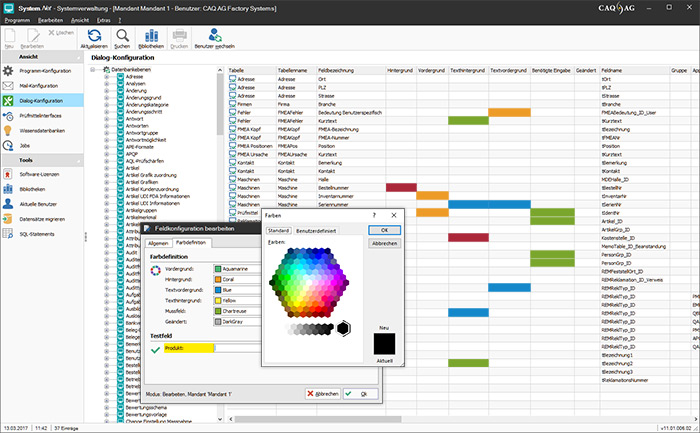
Task: Select Wissensdatenbanken in the sidebar
Action: pos(43,130)
